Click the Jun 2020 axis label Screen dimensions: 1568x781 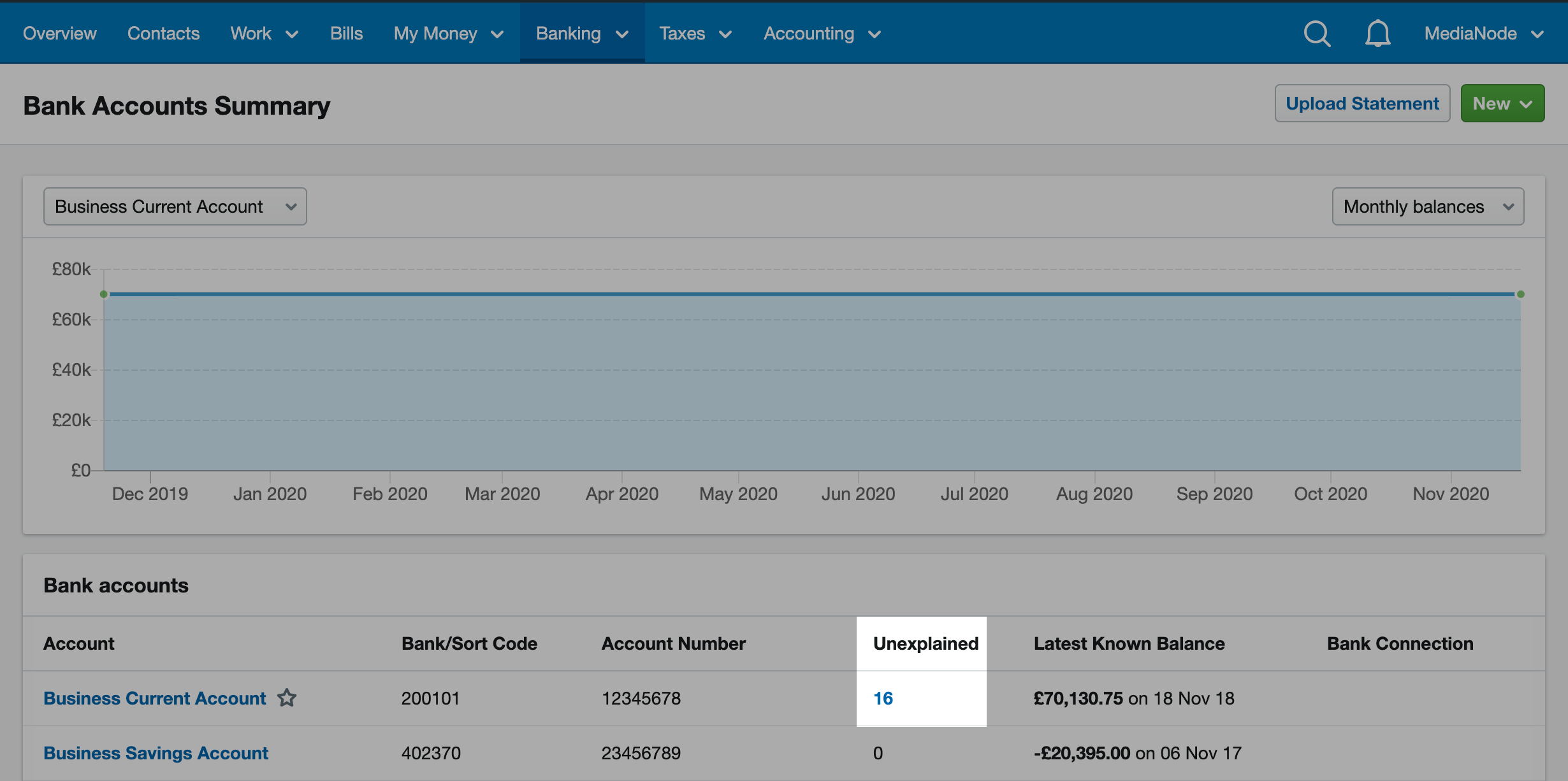point(858,494)
